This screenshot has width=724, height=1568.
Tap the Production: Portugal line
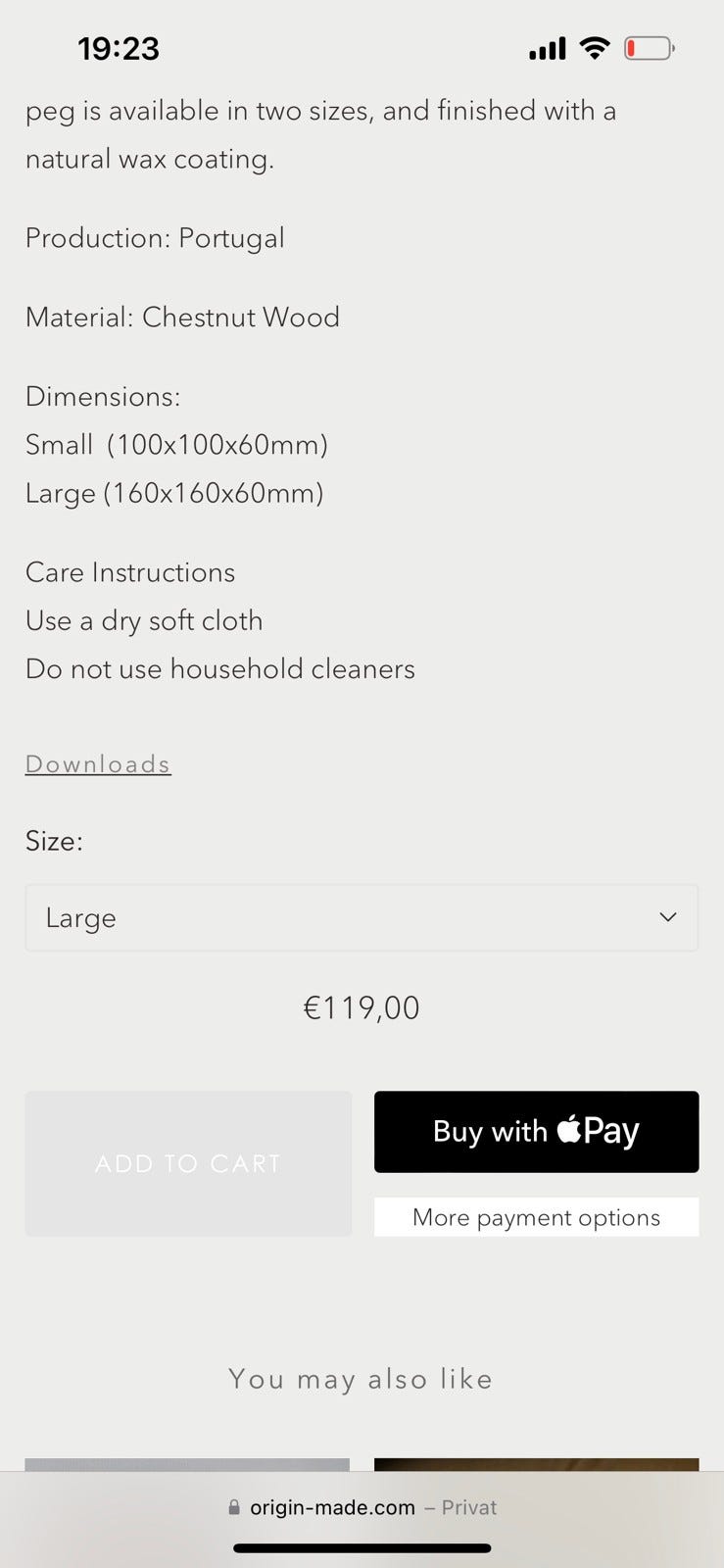point(155,238)
